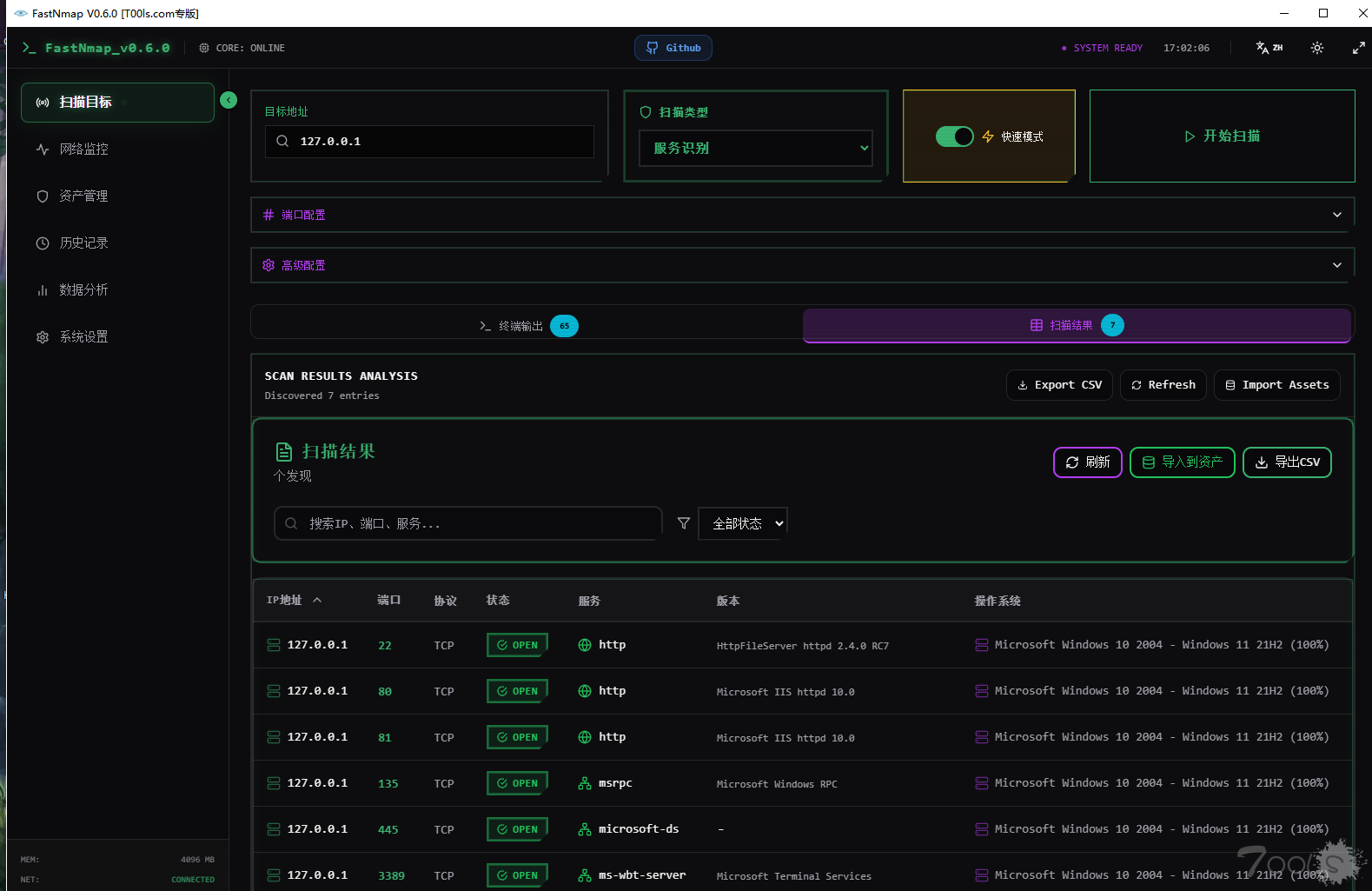Open the 全部状态 status filter dropdown

tap(743, 523)
